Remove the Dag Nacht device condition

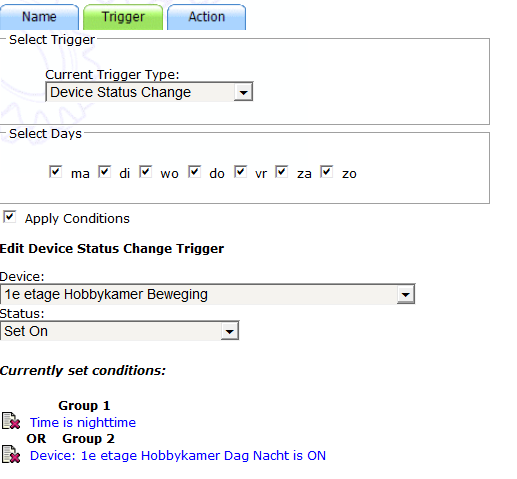[x=11, y=454]
